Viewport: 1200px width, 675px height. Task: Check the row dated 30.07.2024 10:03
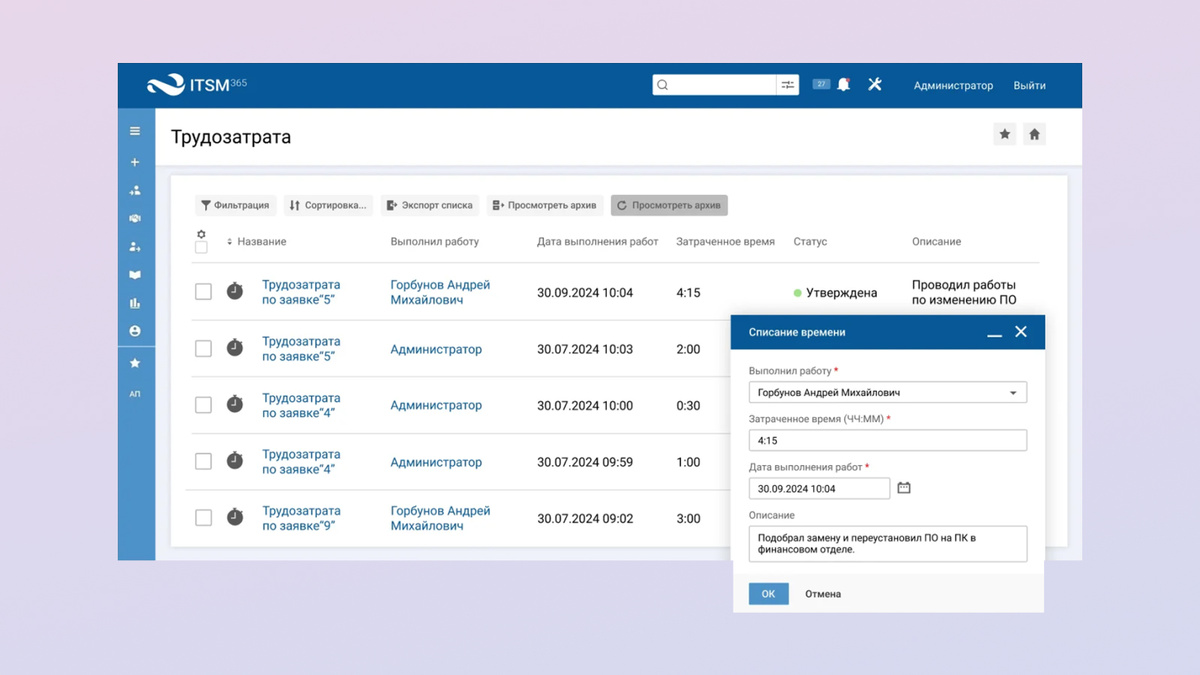(x=203, y=348)
